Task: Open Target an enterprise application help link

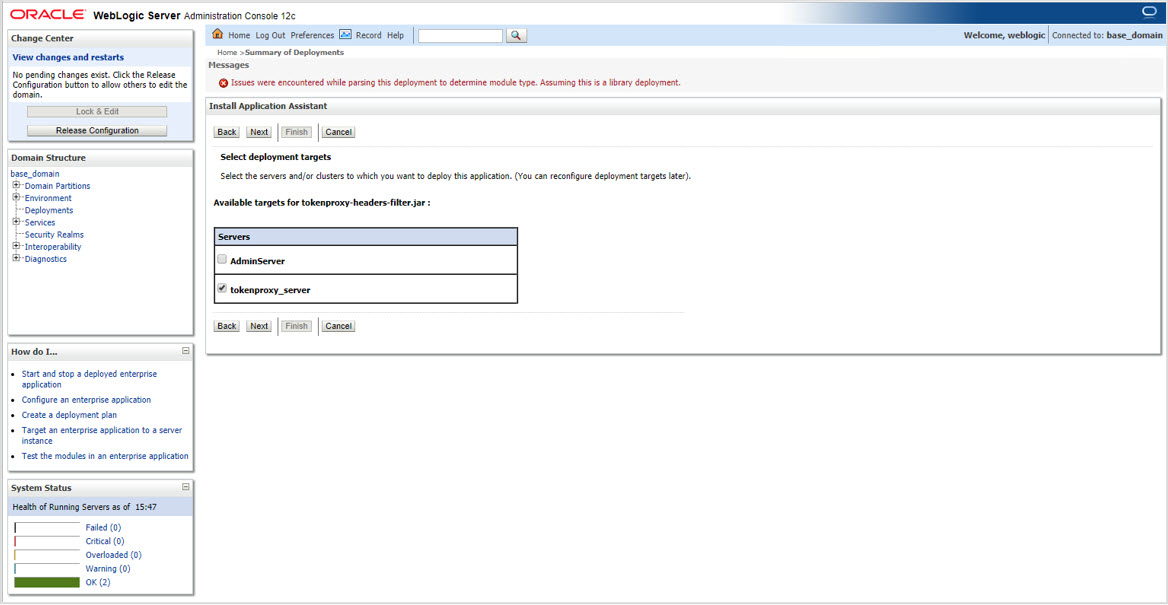Action: [102, 435]
